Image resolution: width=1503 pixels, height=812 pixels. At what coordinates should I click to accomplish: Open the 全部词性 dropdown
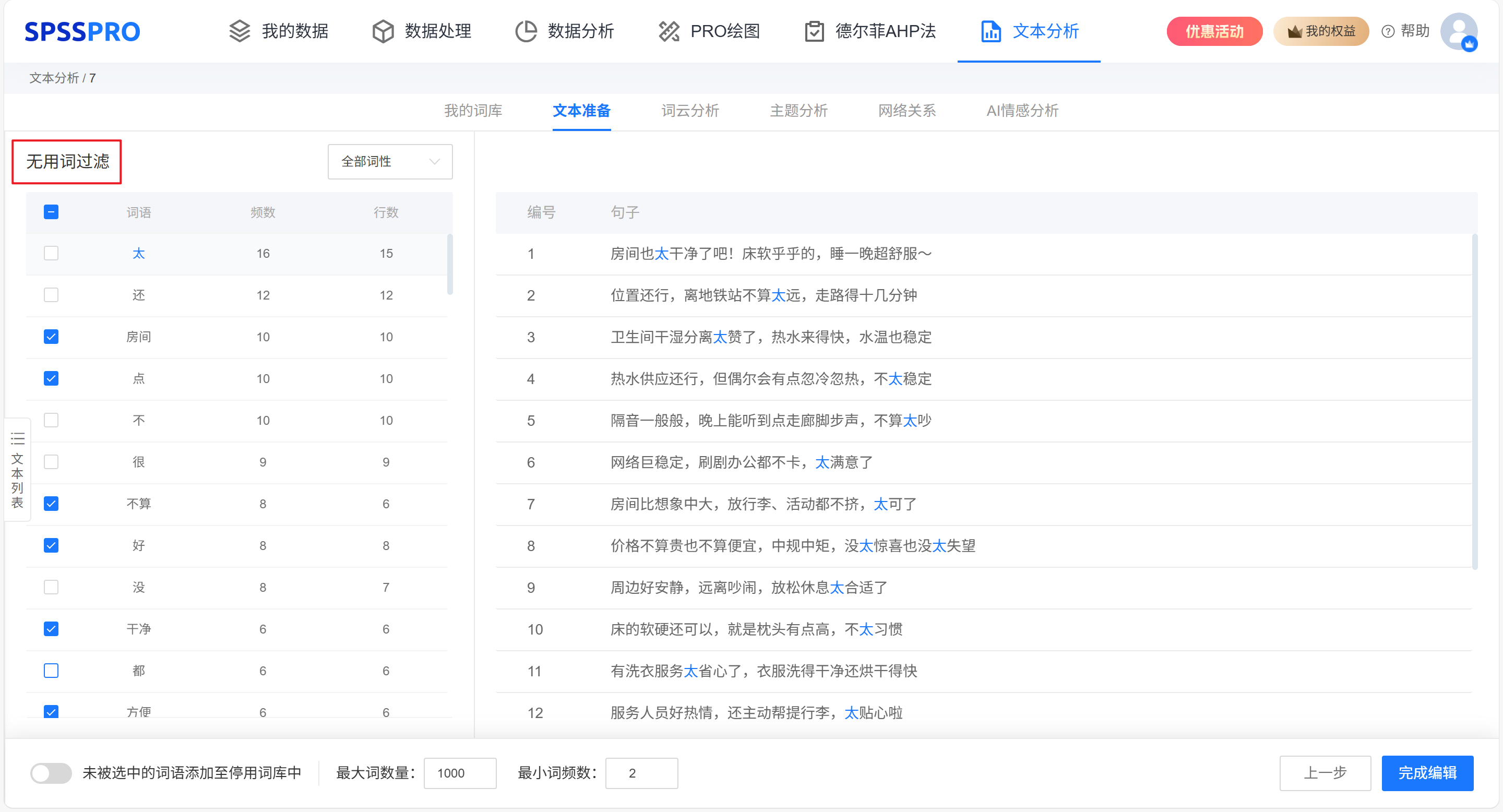[390, 162]
